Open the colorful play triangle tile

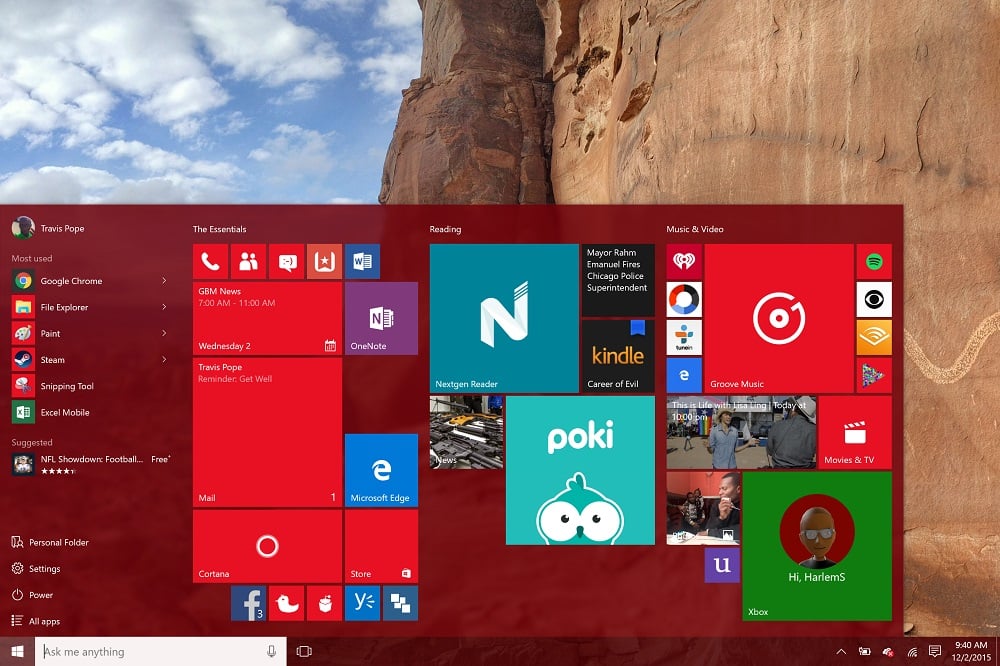point(874,375)
